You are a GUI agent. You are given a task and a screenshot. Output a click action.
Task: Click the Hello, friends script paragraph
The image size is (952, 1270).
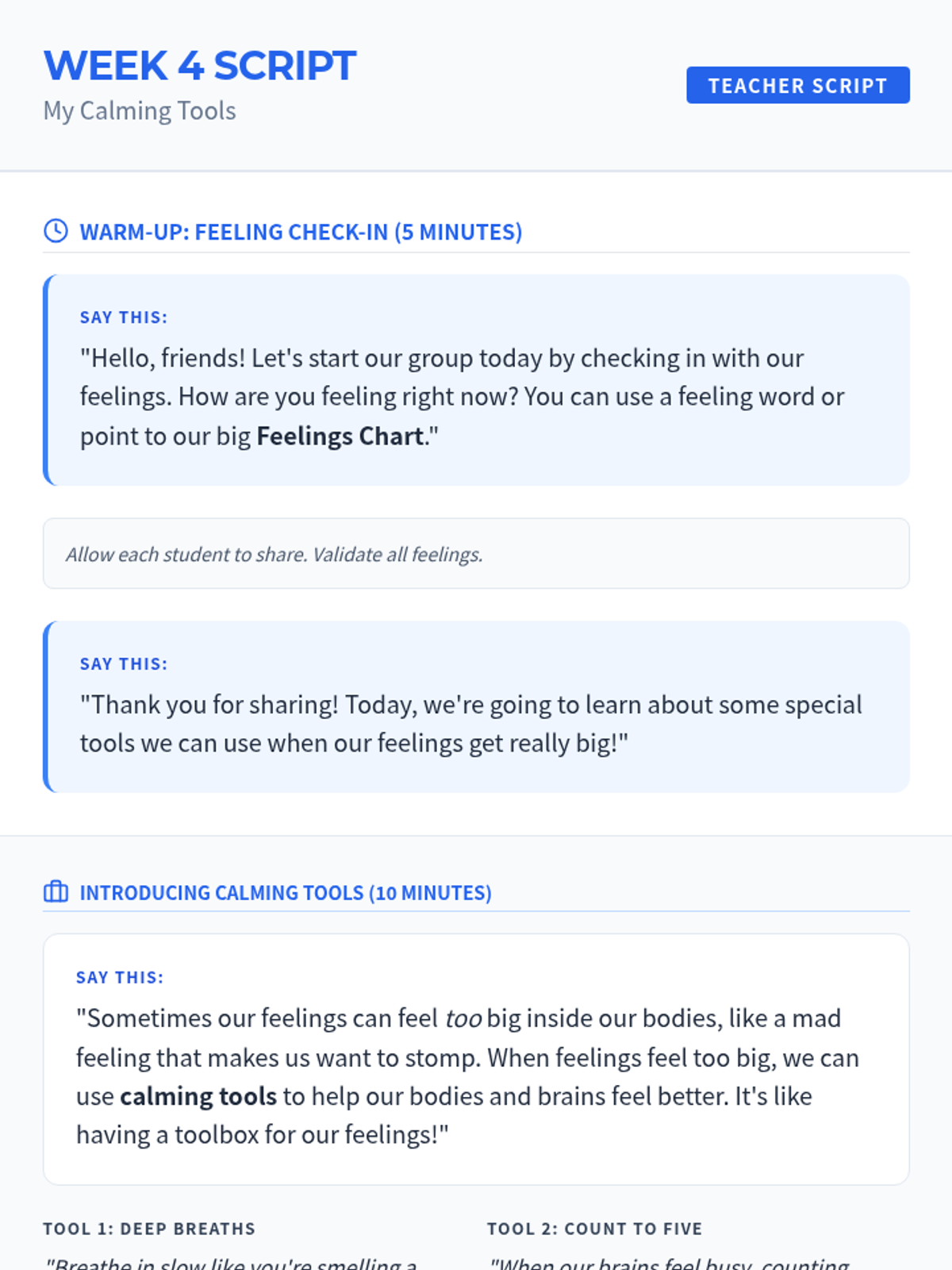point(460,397)
